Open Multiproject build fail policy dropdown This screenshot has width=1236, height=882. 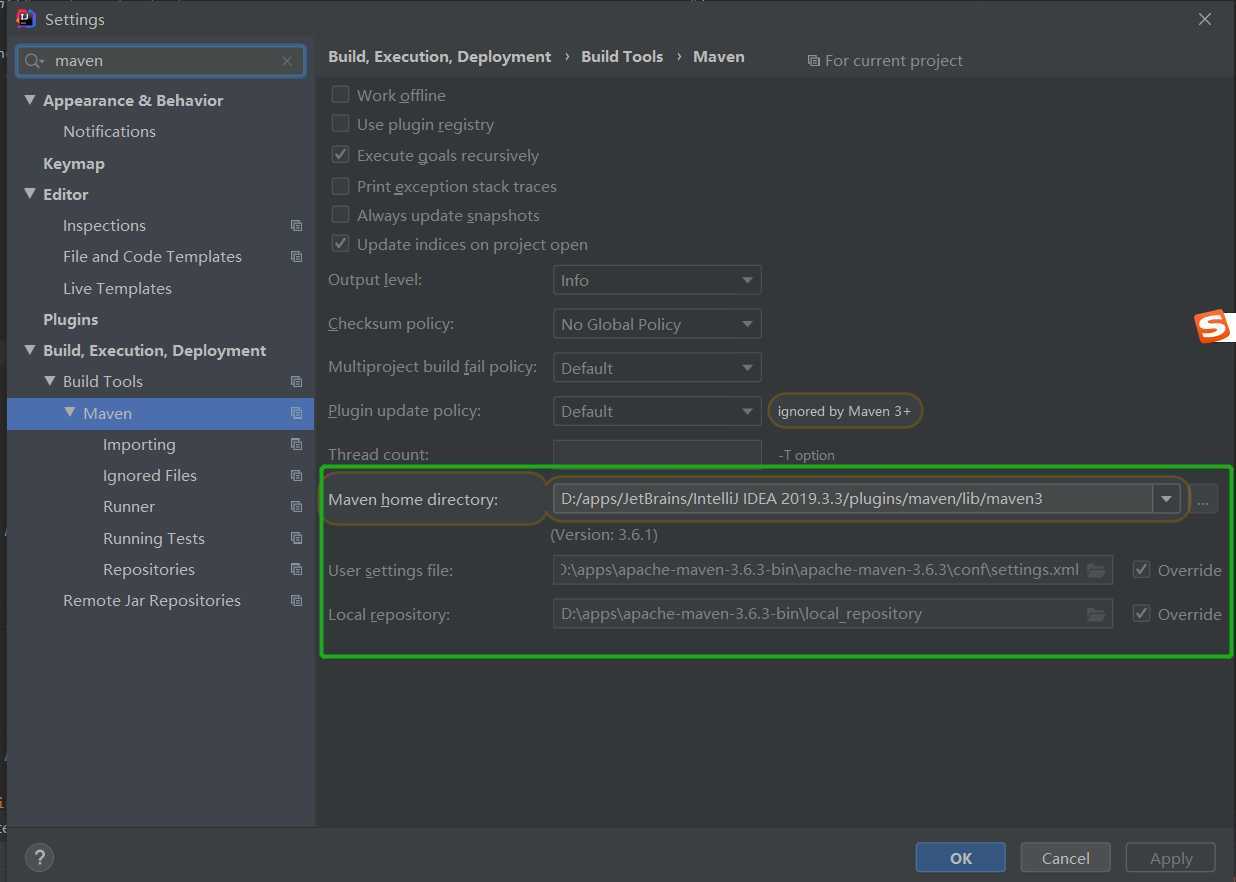click(x=657, y=368)
